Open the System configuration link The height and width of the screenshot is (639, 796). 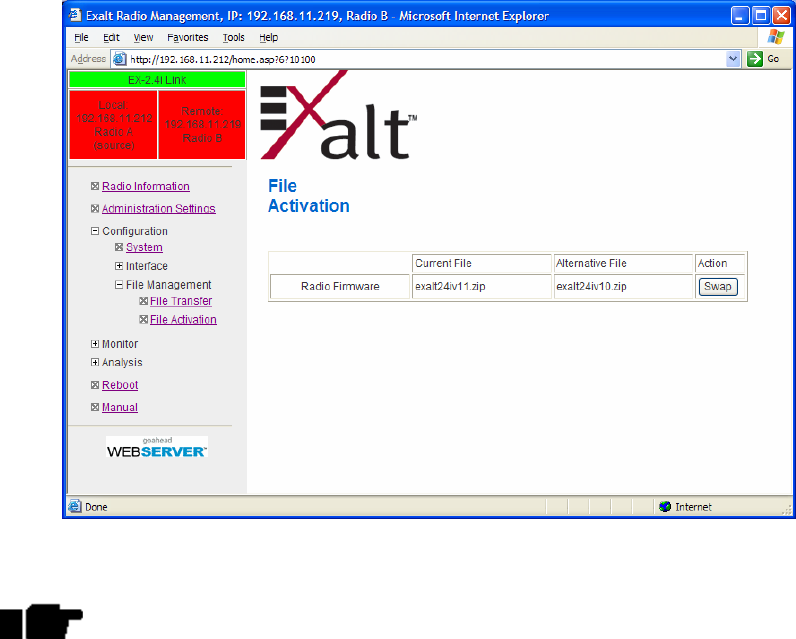pyautogui.click(x=144, y=247)
